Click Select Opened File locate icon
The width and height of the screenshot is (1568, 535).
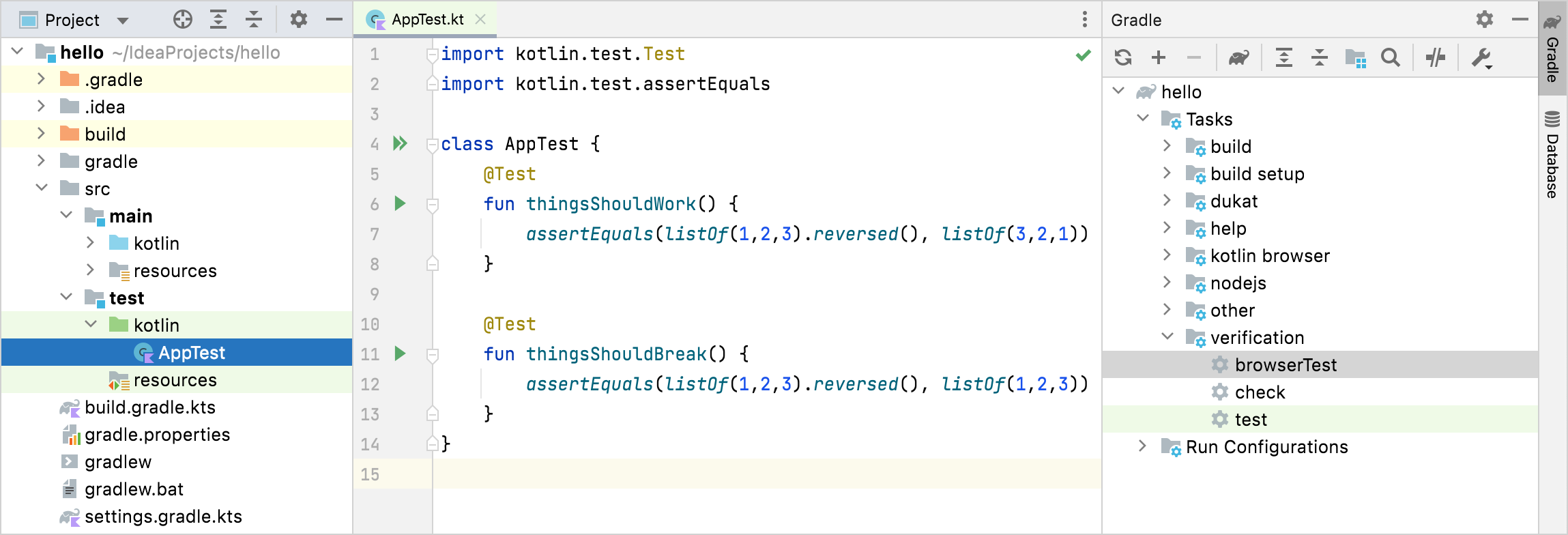point(182,20)
